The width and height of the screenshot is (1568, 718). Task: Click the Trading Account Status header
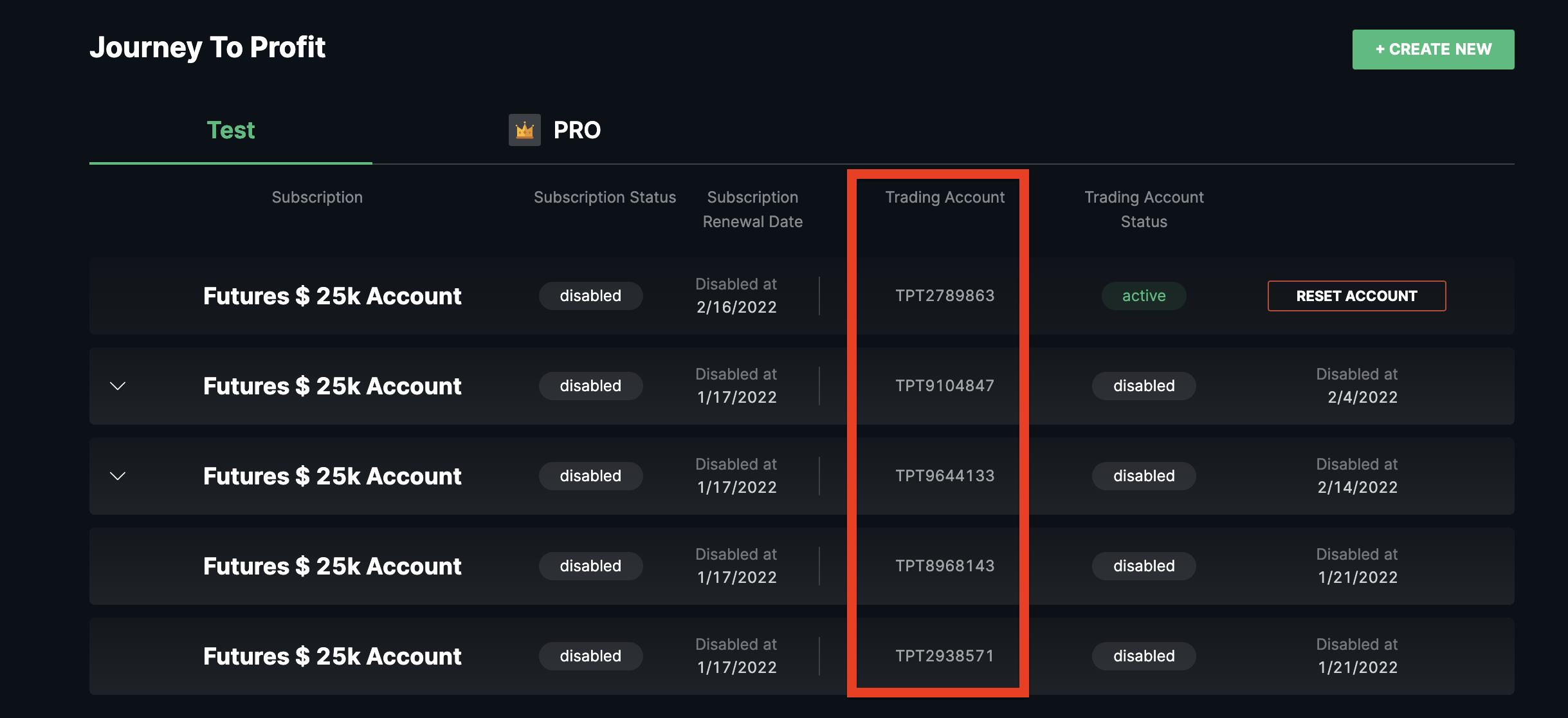pyautogui.click(x=1144, y=209)
